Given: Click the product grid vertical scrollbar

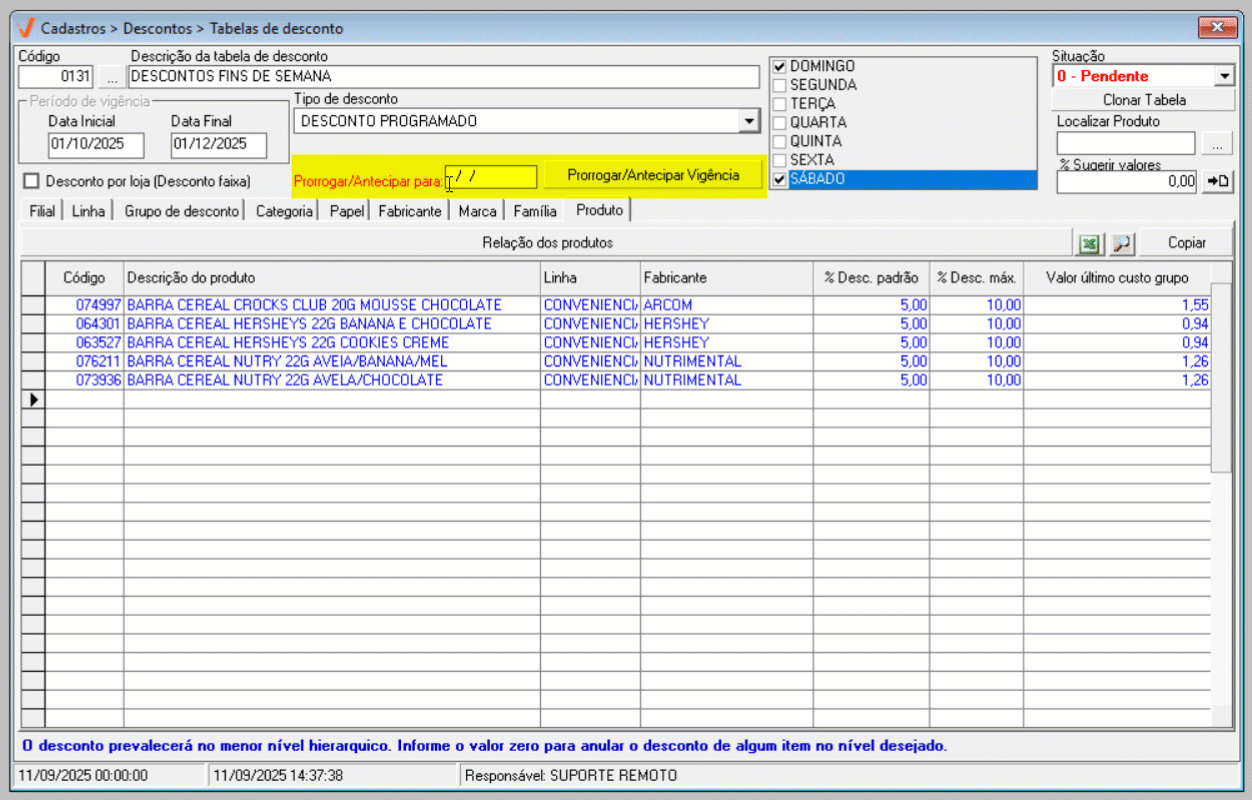Looking at the screenshot, I should pos(1220,380).
